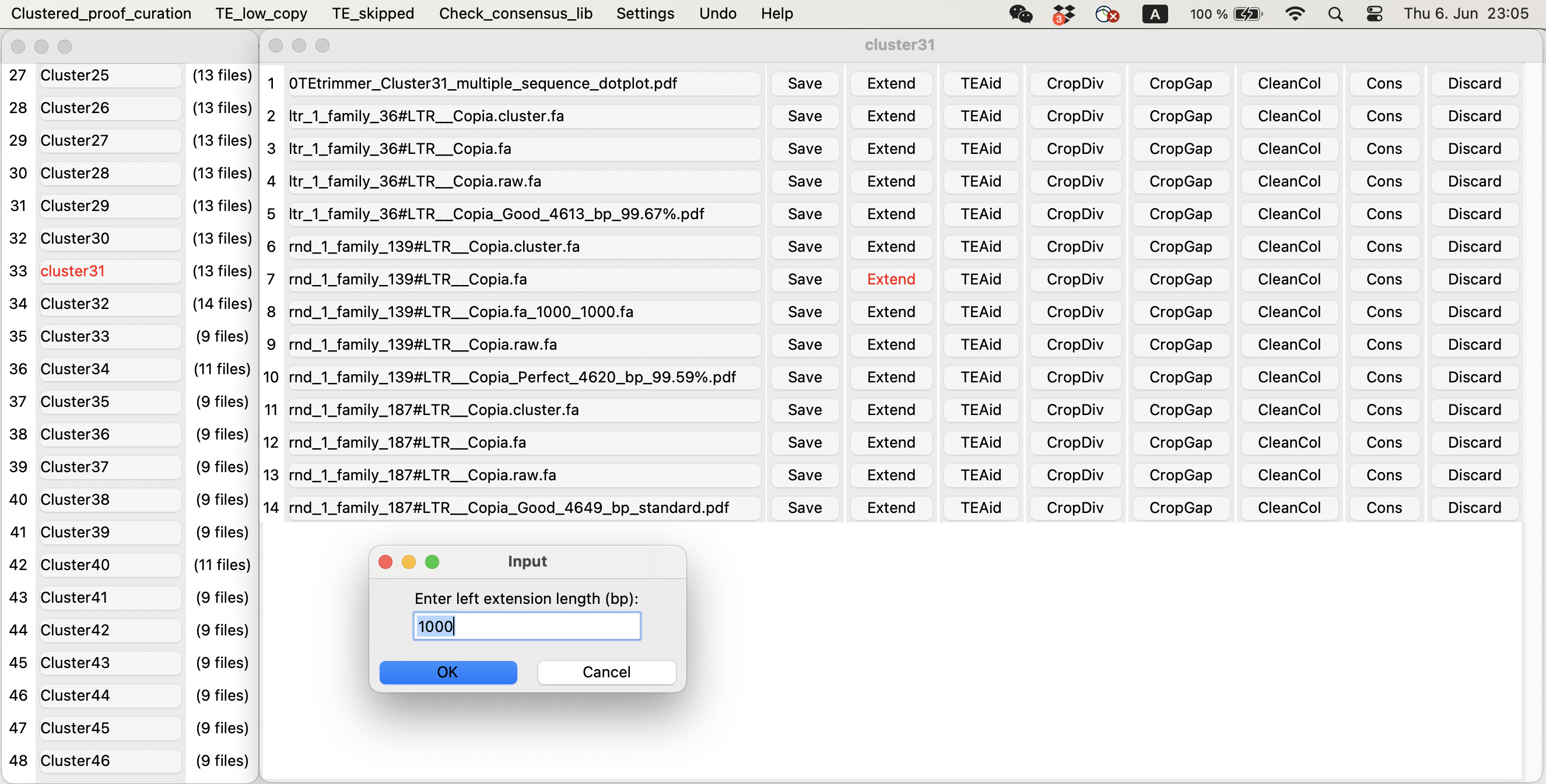Click TEAid for rnd_1_family_139#LTR__Copia.raw.fa
Viewport: 1546px width, 784px height.
[x=980, y=344]
